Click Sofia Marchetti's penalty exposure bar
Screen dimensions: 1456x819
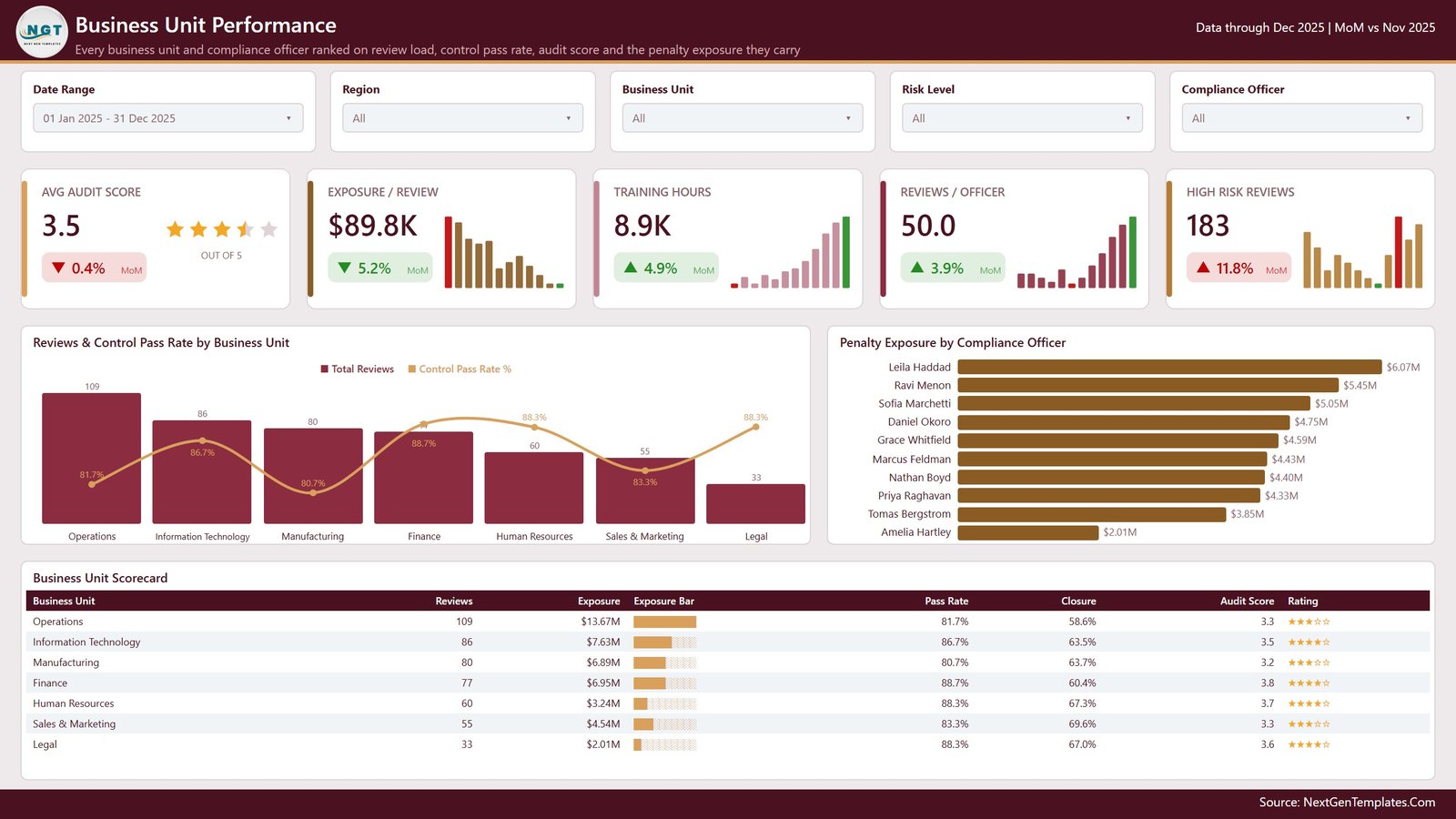tap(1134, 403)
